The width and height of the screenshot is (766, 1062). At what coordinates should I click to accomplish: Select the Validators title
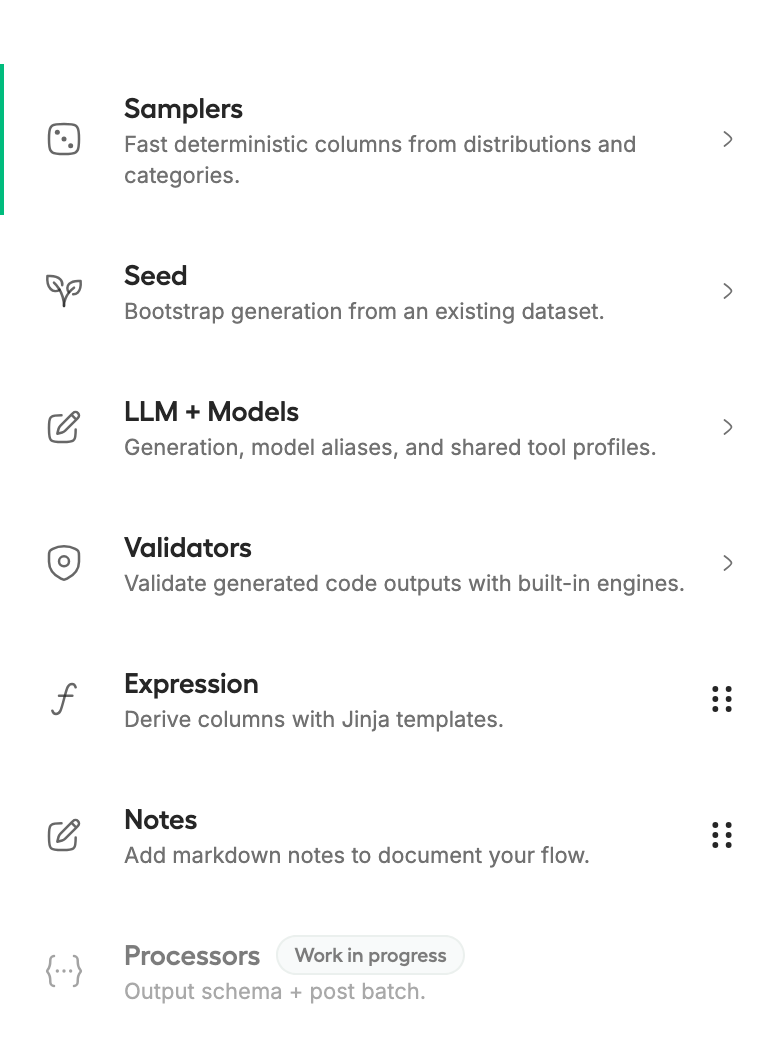pyautogui.click(x=188, y=548)
